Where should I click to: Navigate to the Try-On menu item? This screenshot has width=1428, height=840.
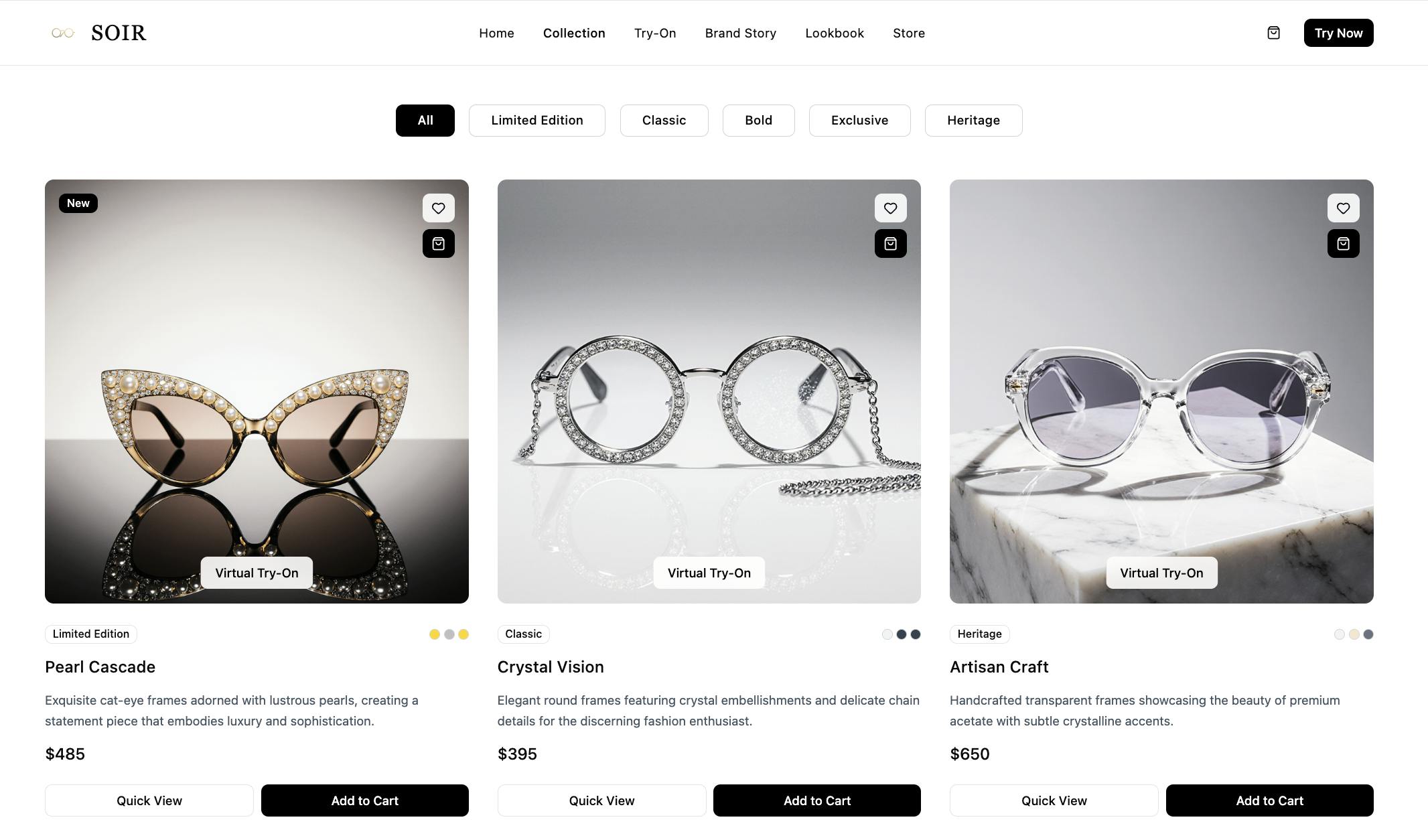(x=654, y=33)
